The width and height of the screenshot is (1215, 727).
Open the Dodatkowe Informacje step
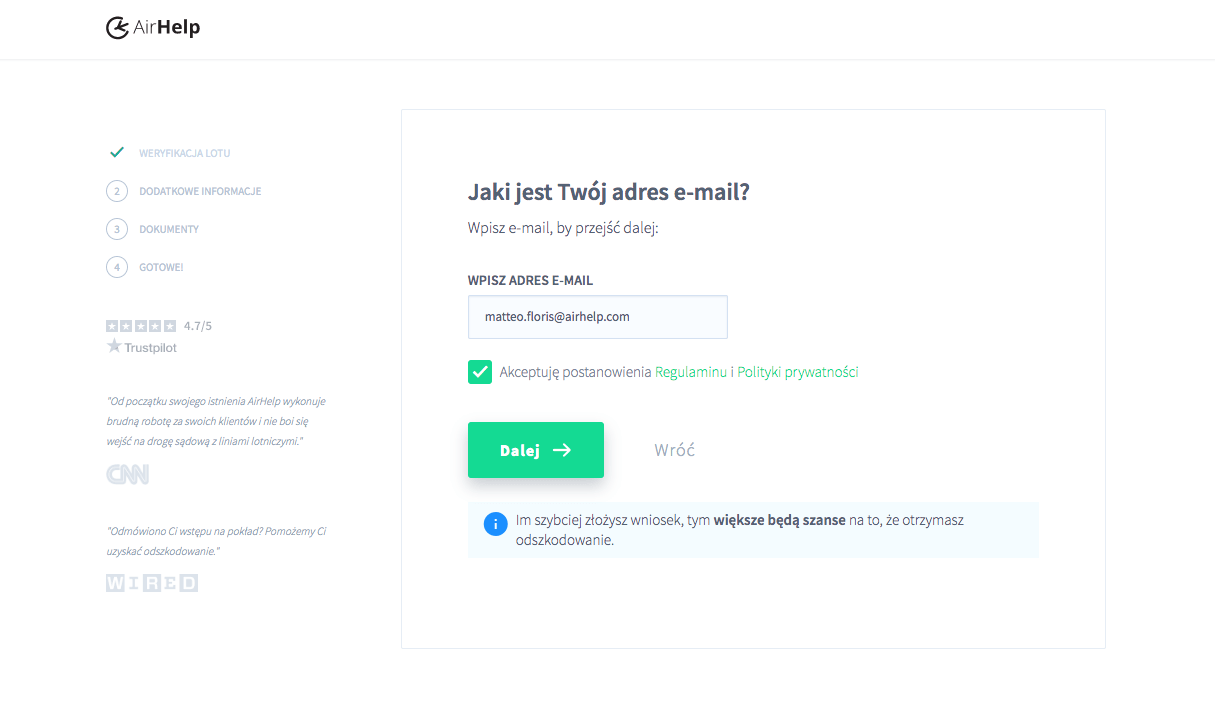tap(200, 191)
